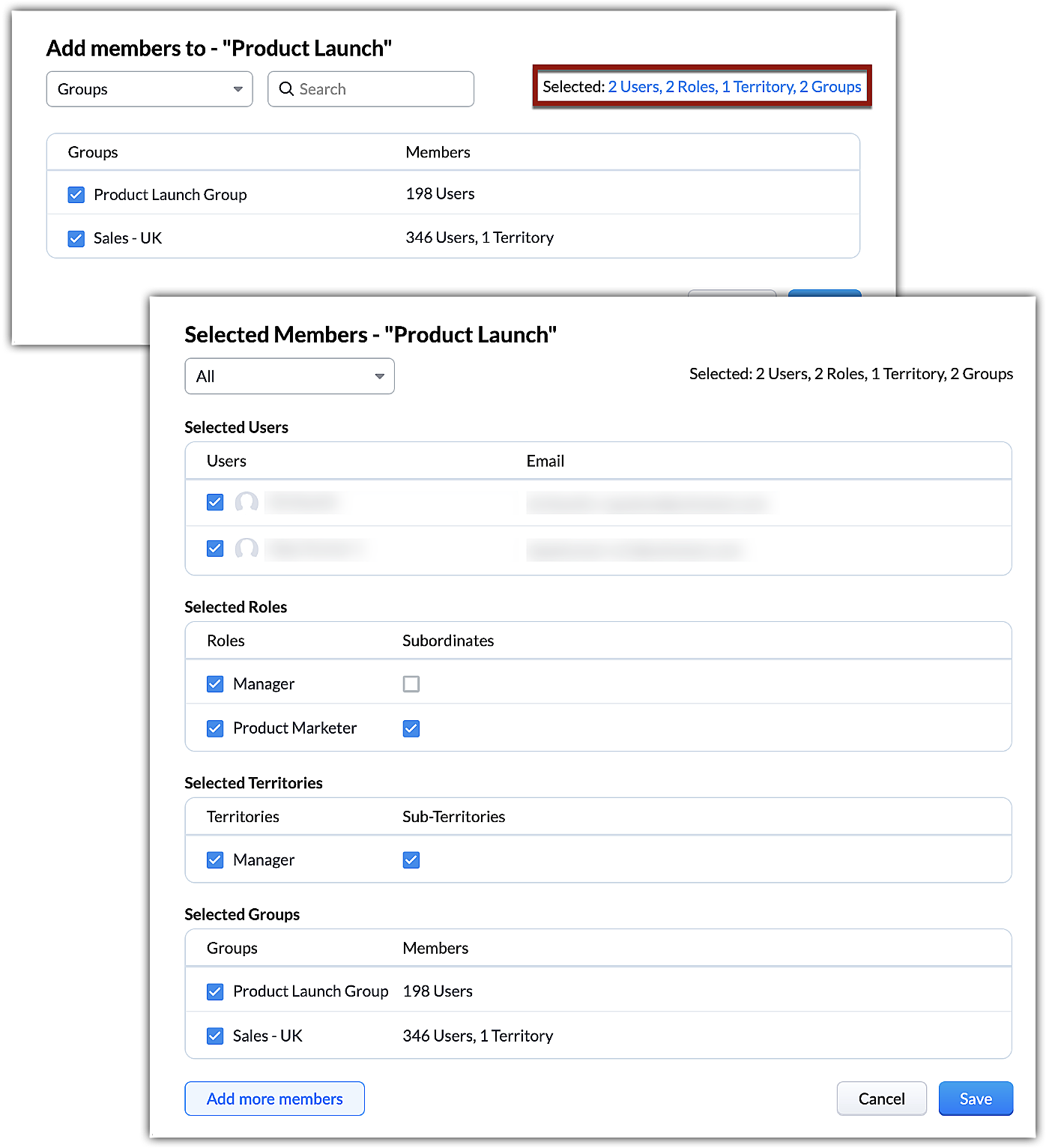The image size is (1046, 1148).
Task: Click the avatar icon of the first selected user
Action: click(247, 502)
